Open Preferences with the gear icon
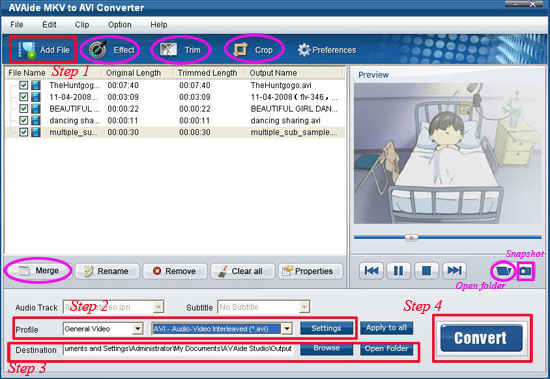 point(327,50)
